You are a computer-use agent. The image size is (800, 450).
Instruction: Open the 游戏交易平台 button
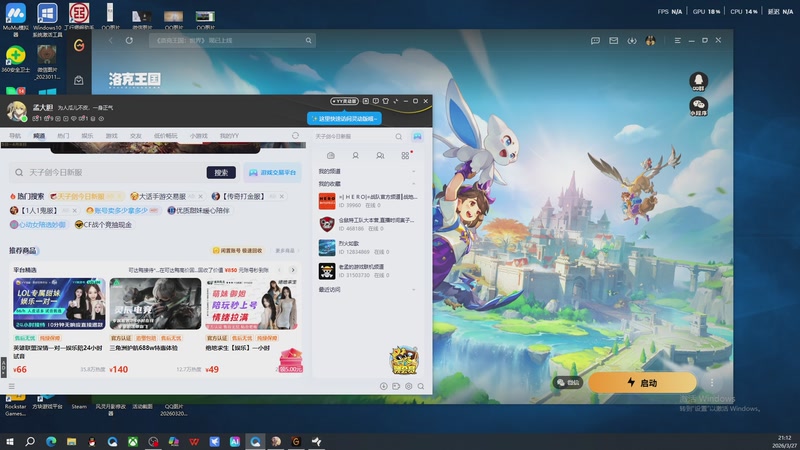272,172
